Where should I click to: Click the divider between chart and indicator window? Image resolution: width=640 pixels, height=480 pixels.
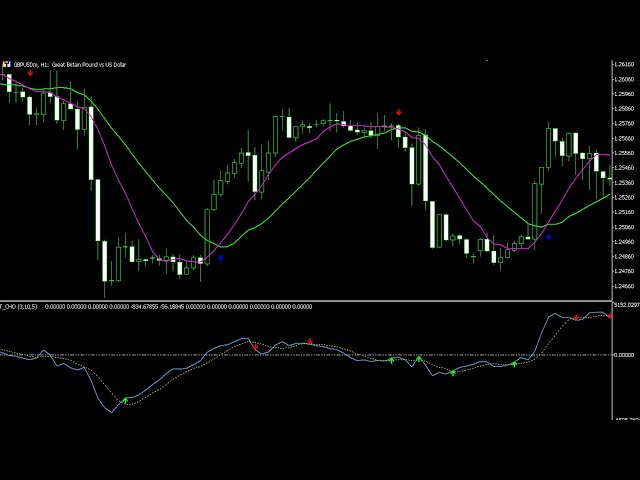pos(300,301)
